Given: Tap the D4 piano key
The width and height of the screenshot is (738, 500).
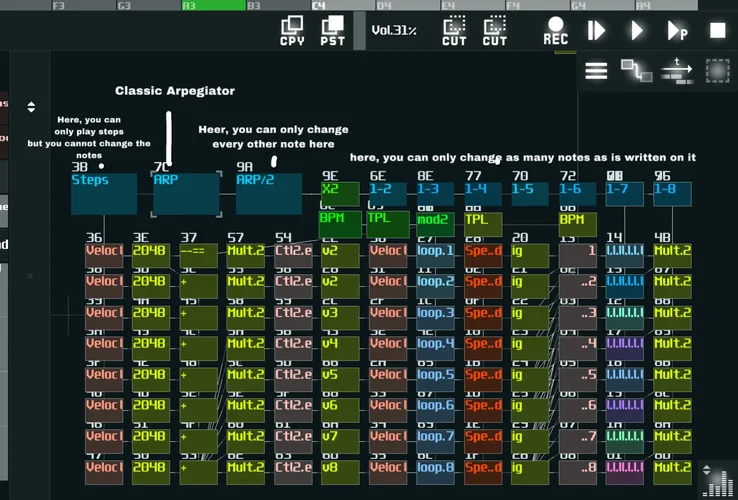Looking at the screenshot, I should coord(408,5).
